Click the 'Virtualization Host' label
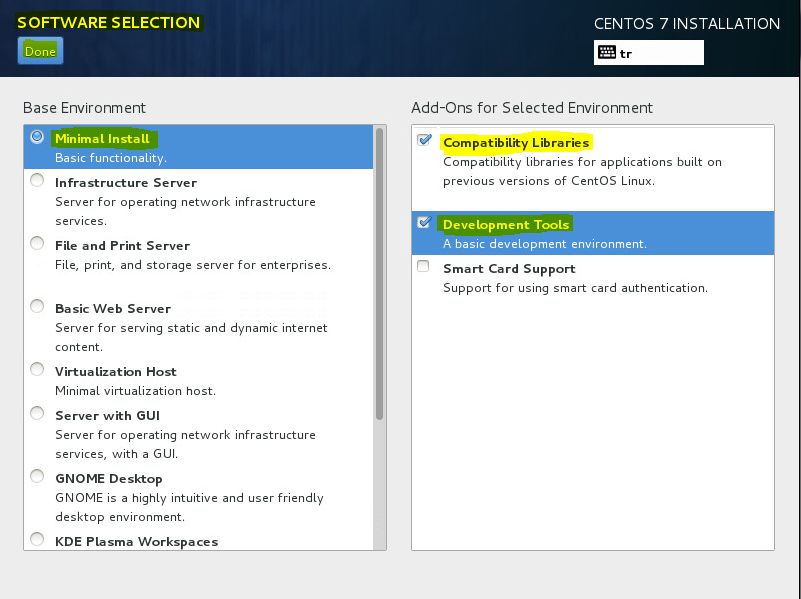801x599 pixels. [x=116, y=372]
